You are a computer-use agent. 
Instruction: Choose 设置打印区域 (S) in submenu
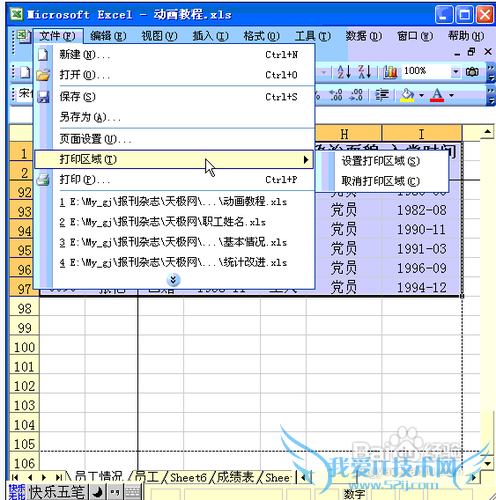pyautogui.click(x=381, y=161)
